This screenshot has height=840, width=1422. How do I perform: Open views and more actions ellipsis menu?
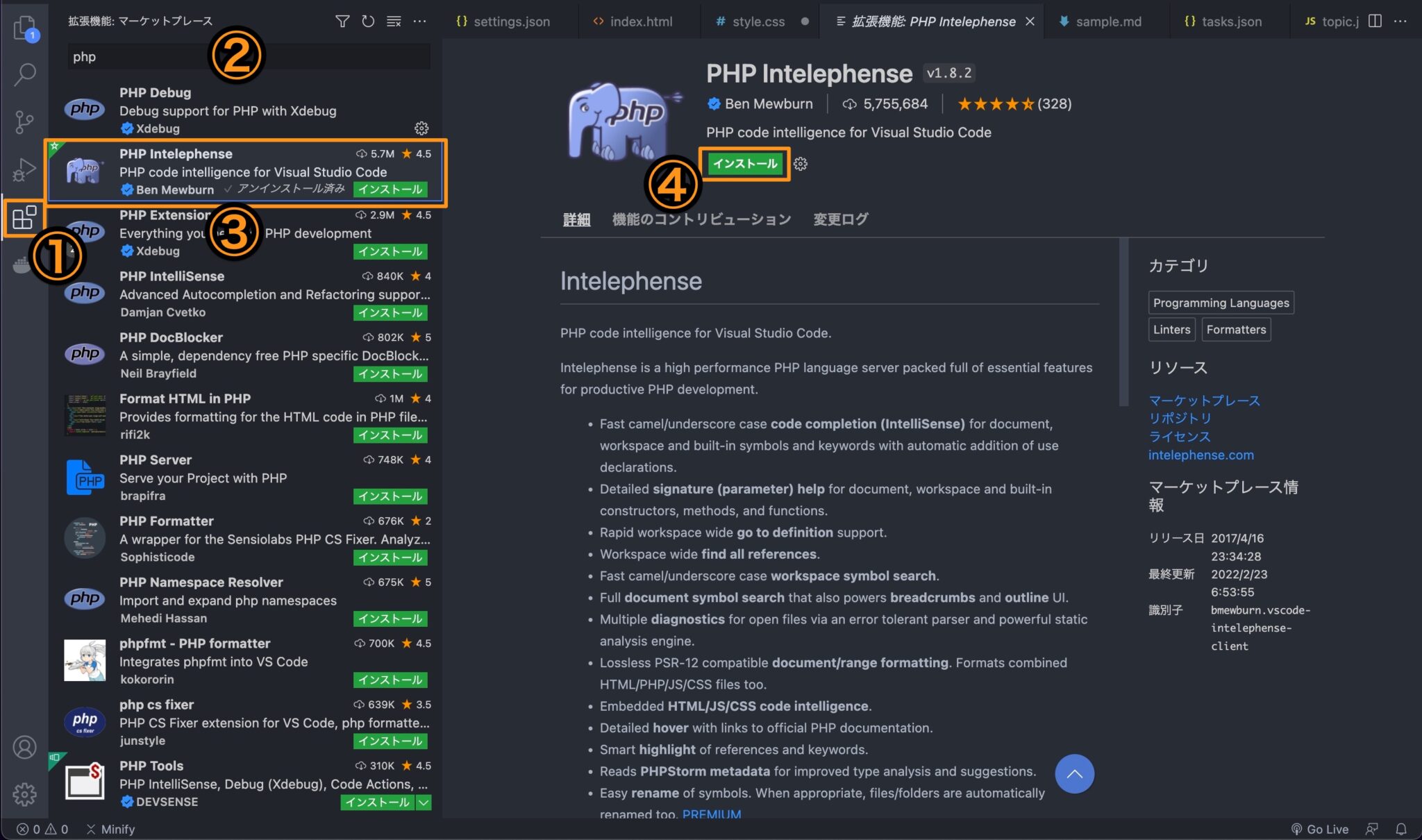(x=420, y=22)
